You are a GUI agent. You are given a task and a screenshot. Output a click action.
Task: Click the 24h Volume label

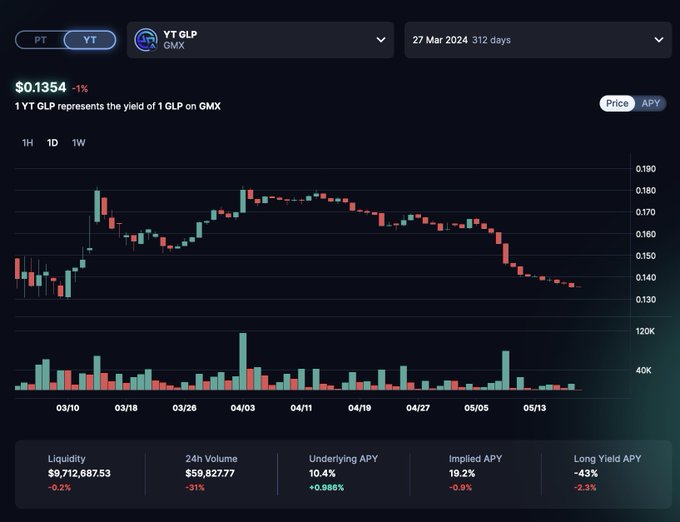click(x=212, y=459)
